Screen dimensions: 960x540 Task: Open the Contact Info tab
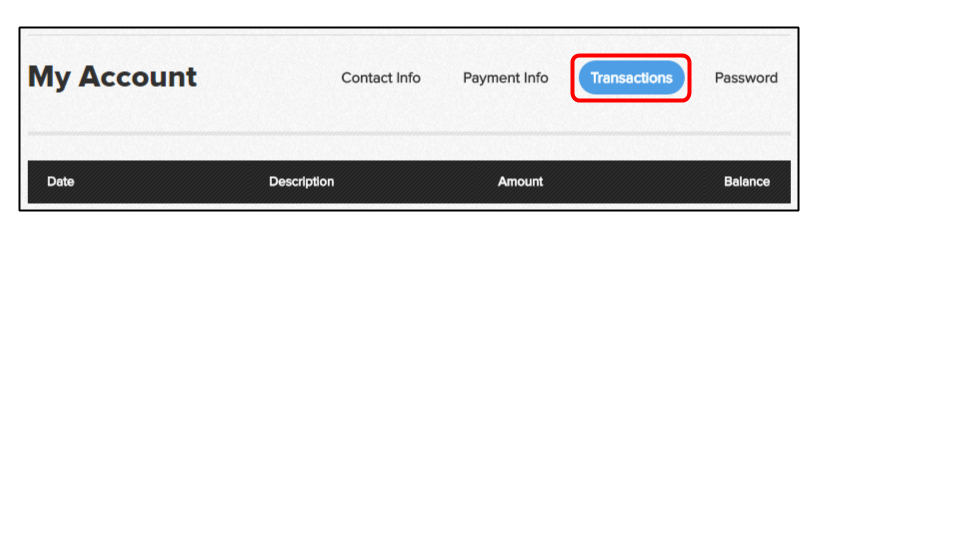(381, 78)
